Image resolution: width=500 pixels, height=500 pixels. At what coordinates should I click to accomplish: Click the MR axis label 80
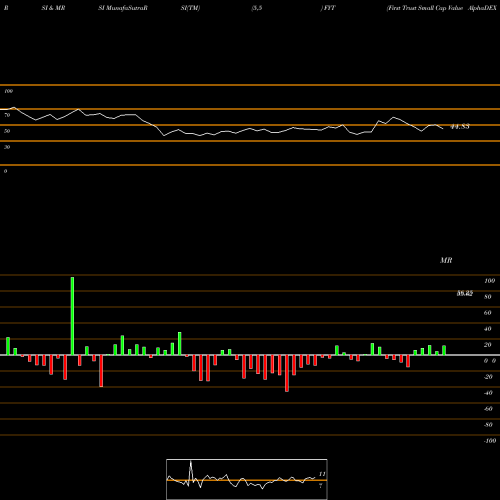pyautogui.click(x=488, y=297)
